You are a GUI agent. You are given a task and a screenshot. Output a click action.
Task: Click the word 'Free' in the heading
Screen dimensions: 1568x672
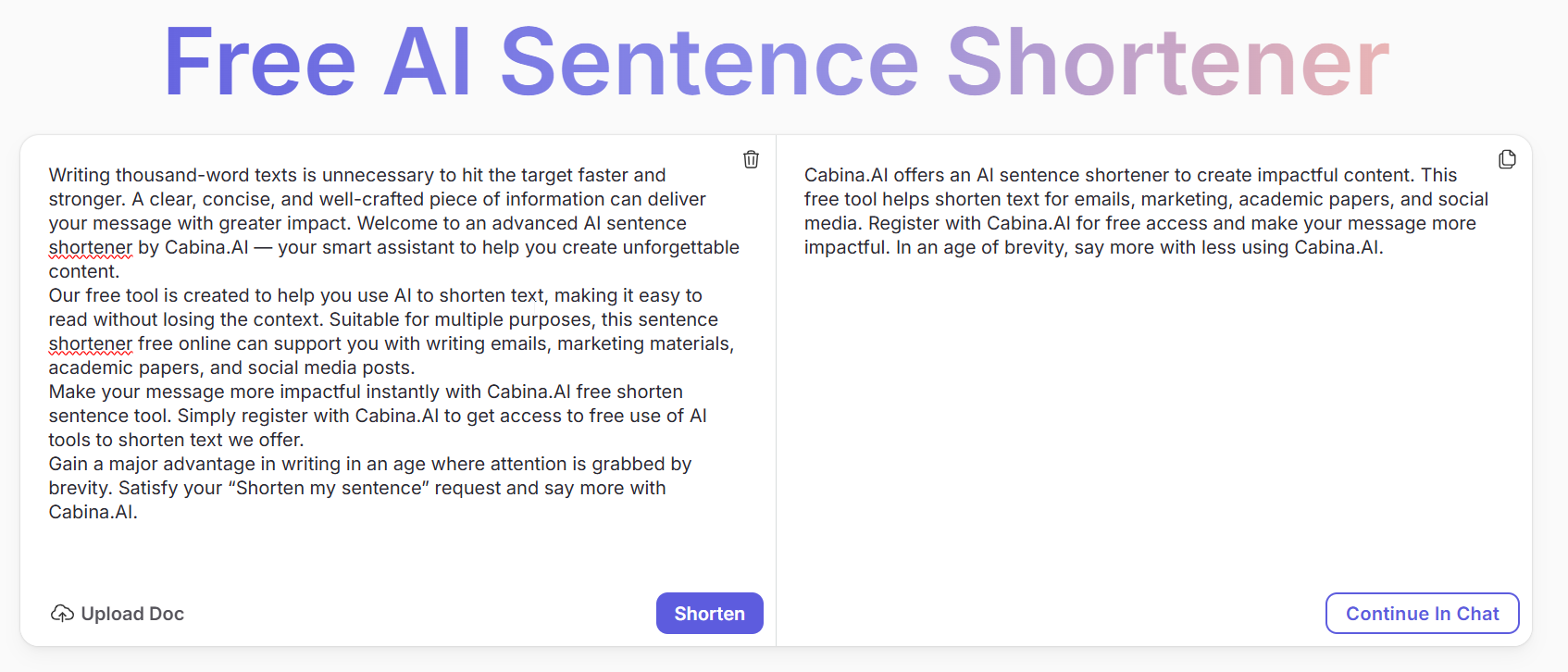coord(259,62)
